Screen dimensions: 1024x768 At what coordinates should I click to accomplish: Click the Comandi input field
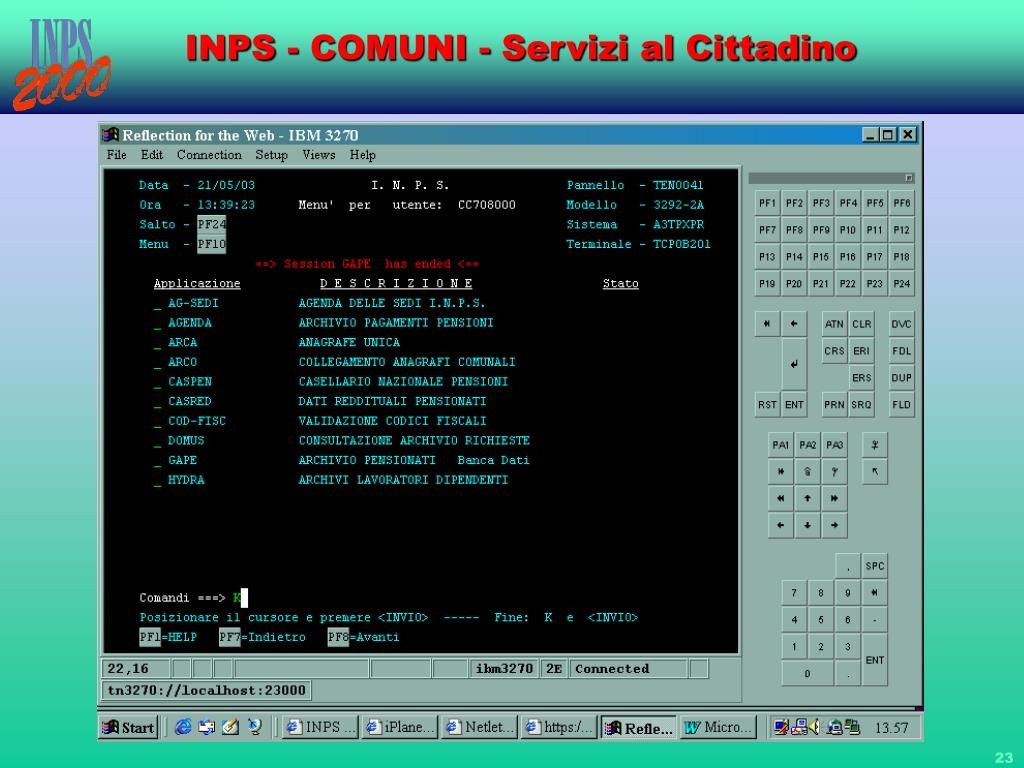[240, 598]
